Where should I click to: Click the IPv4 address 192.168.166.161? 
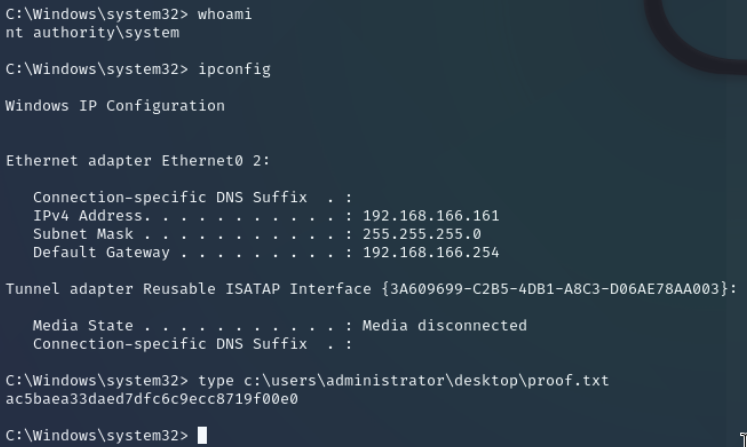[430, 215]
